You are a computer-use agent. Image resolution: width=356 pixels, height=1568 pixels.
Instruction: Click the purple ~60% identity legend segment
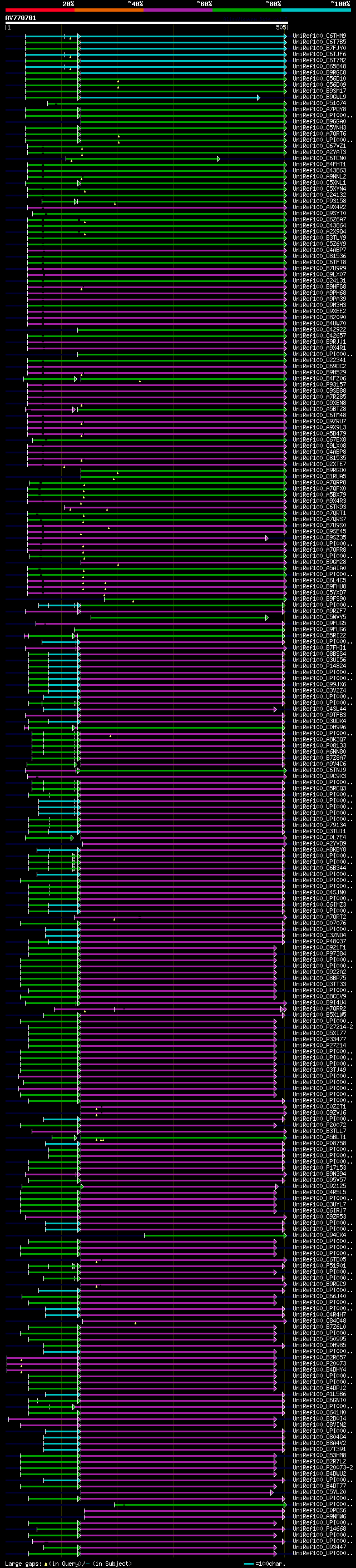[179, 11]
